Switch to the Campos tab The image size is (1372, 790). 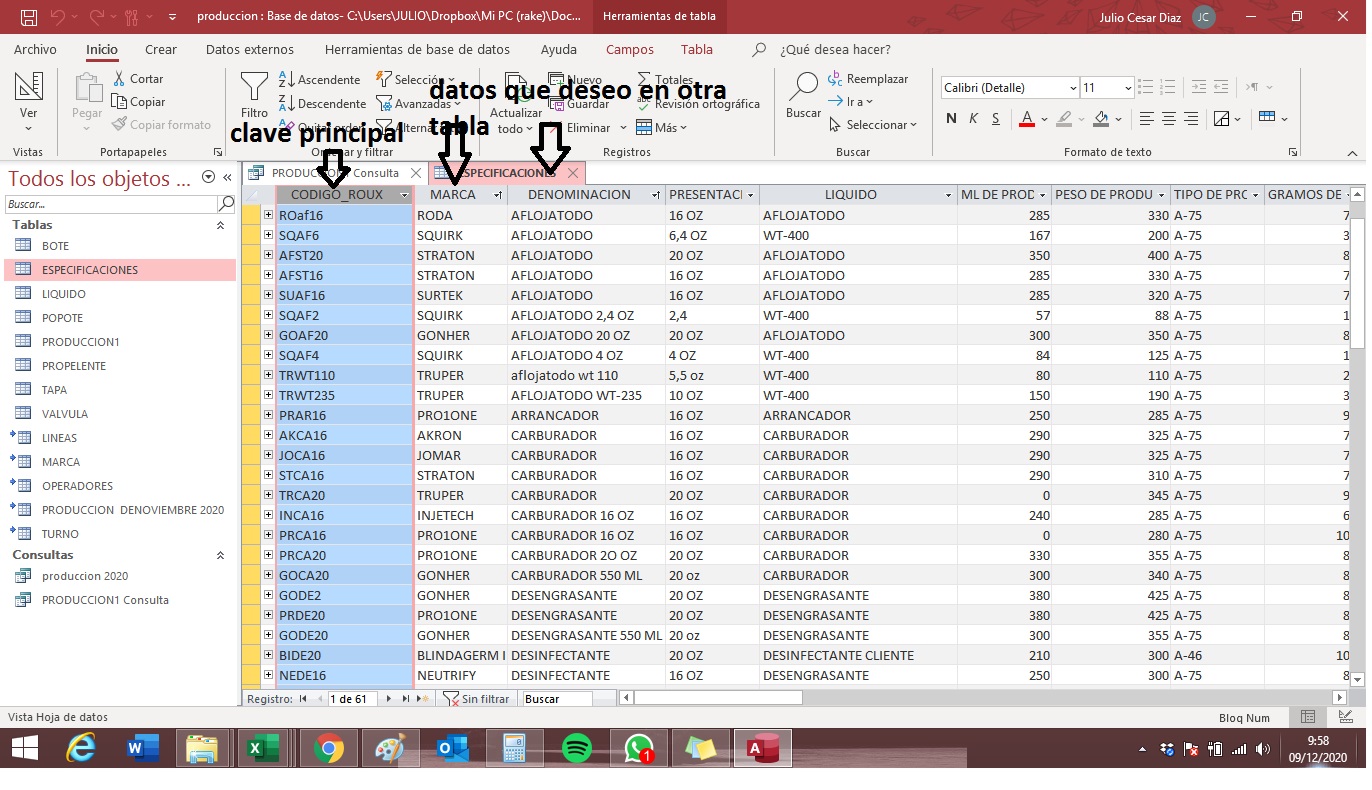coord(630,49)
